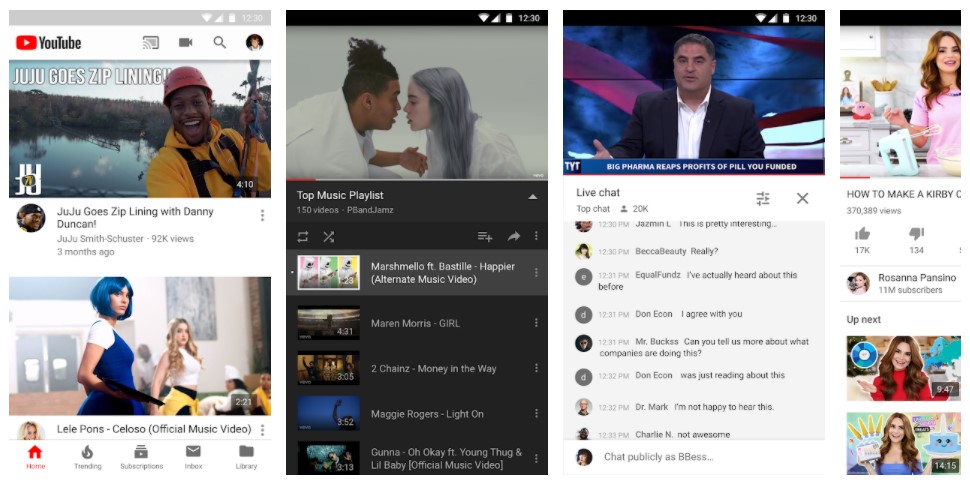Open the Subscriptions tab

click(142, 458)
